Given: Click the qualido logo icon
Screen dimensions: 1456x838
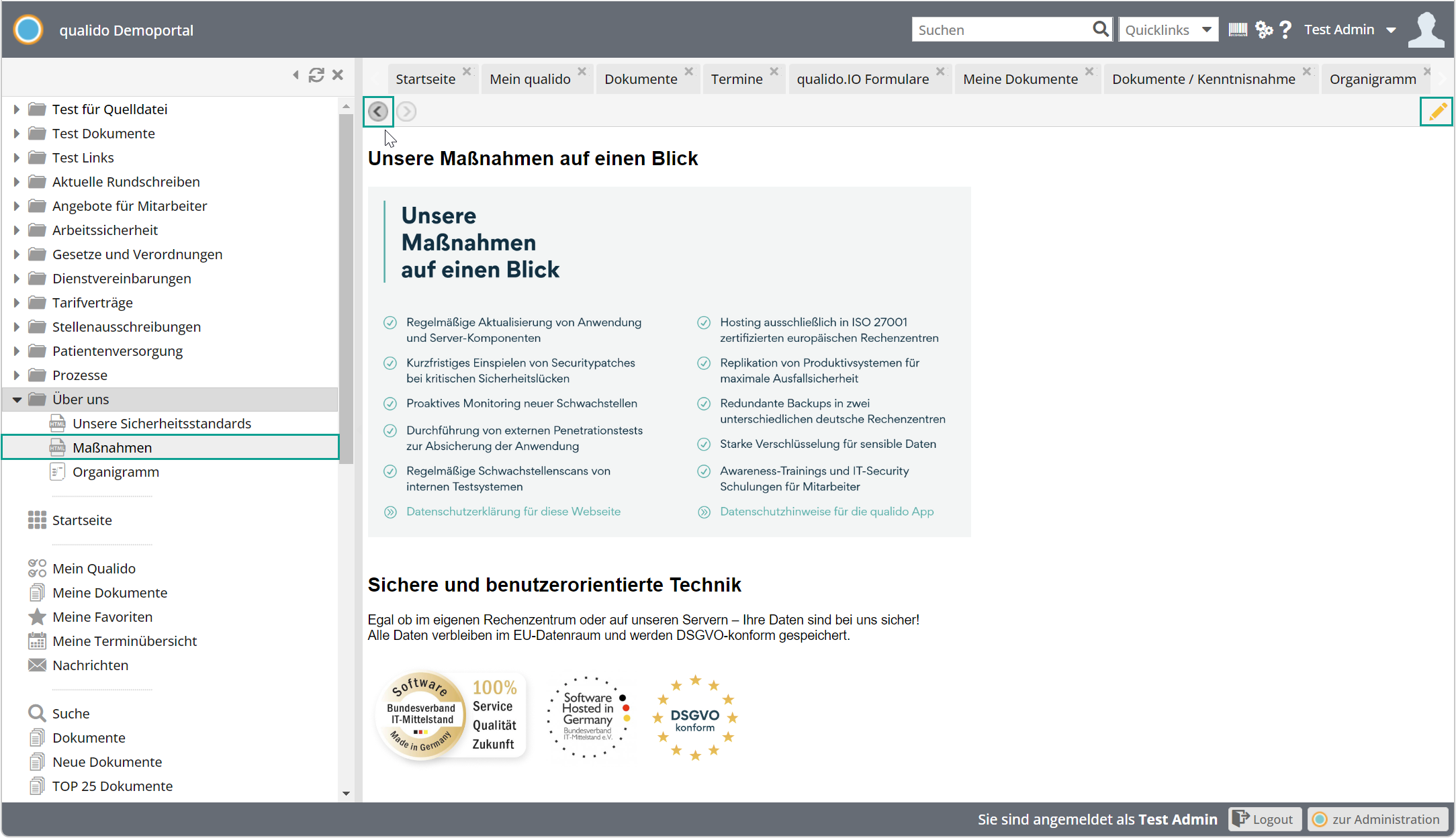Looking at the screenshot, I should point(29,30).
